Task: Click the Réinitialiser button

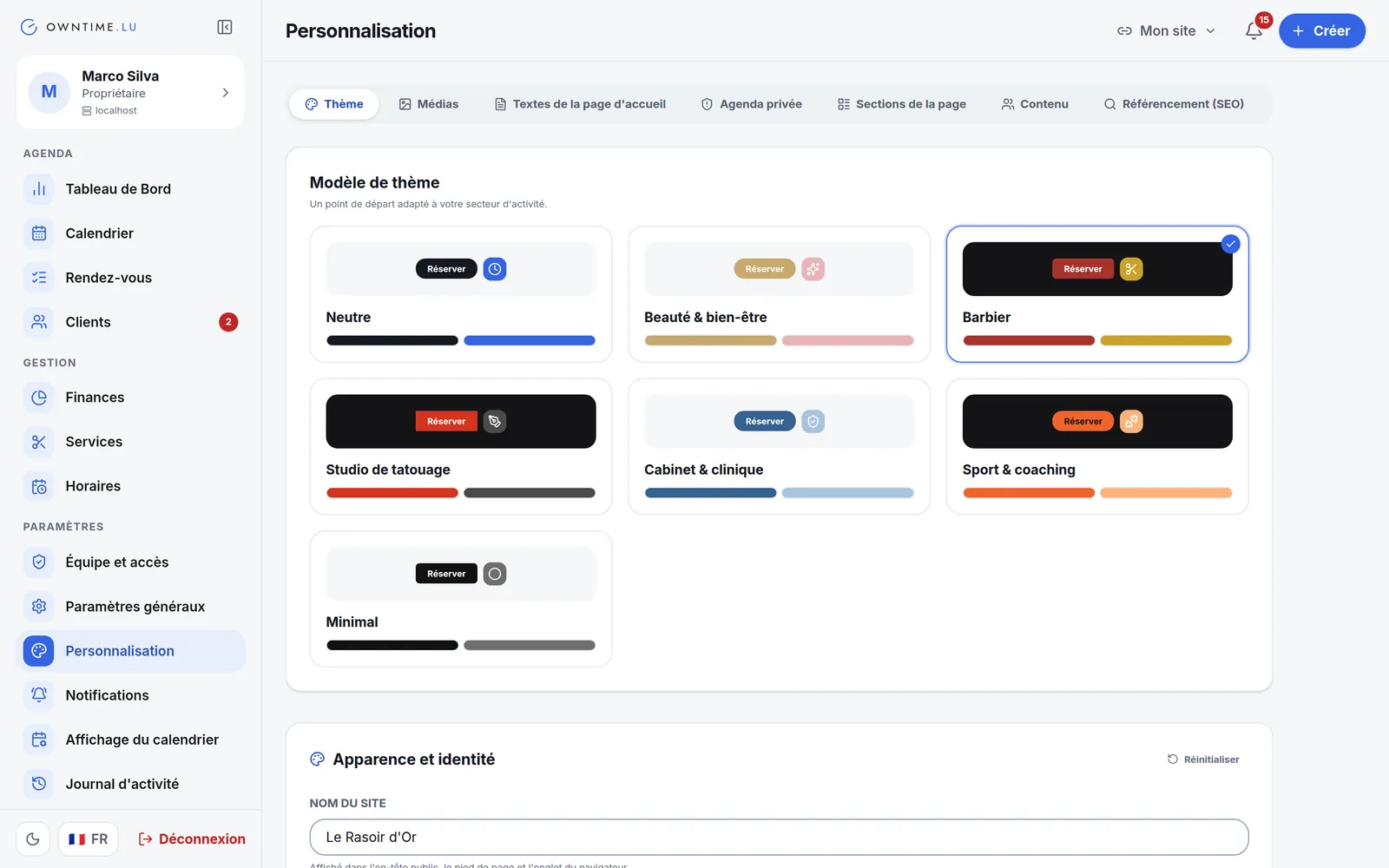Action: pyautogui.click(x=1203, y=759)
